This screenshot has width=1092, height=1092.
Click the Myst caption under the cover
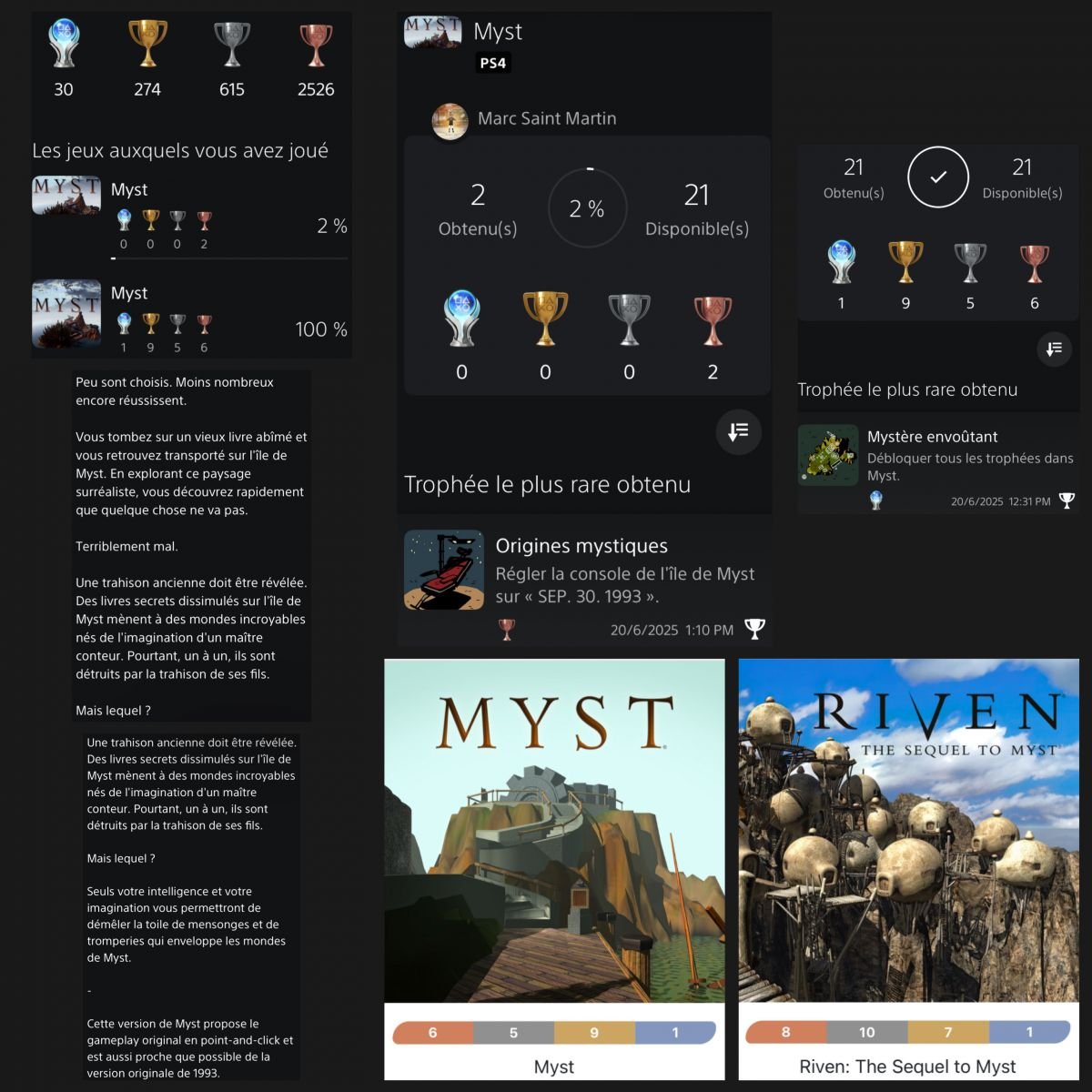pos(554,1067)
